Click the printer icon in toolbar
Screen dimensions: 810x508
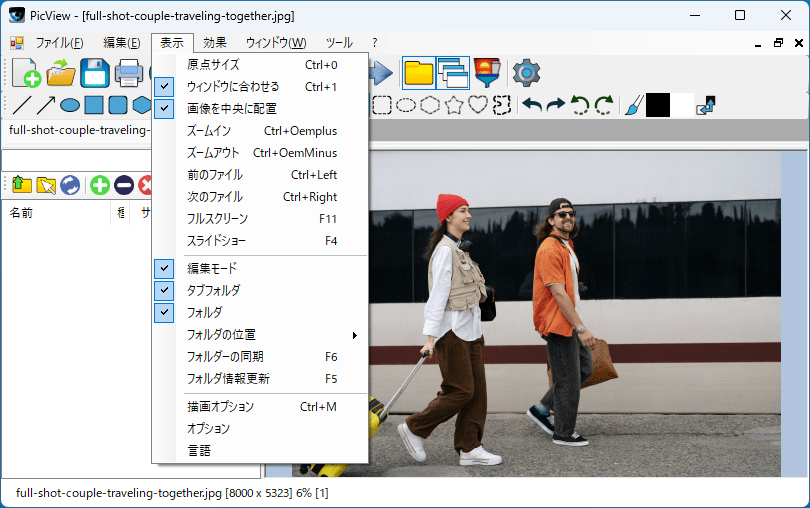pos(129,73)
